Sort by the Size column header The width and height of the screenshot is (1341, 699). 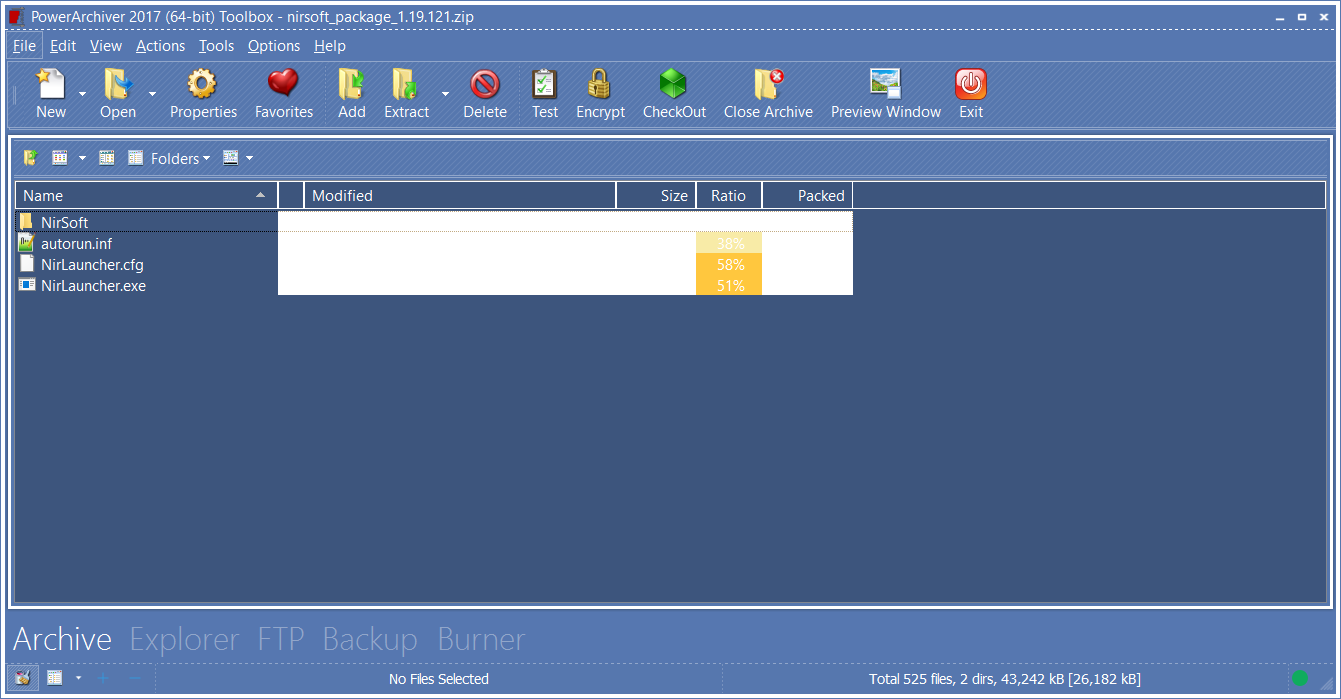pyautogui.click(x=657, y=196)
